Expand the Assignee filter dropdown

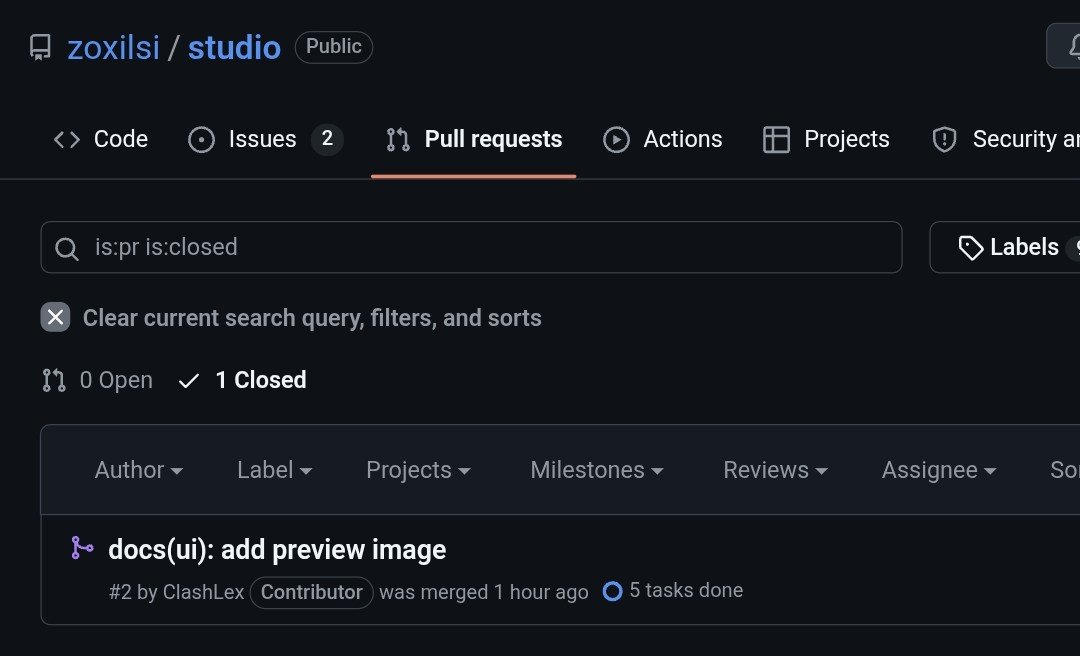coord(939,470)
